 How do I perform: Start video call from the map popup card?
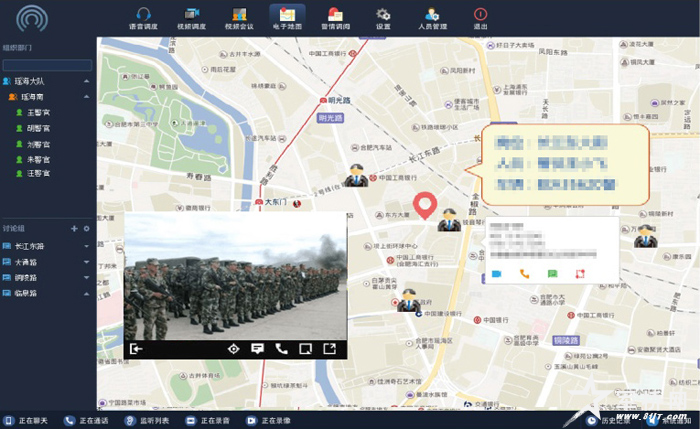497,273
